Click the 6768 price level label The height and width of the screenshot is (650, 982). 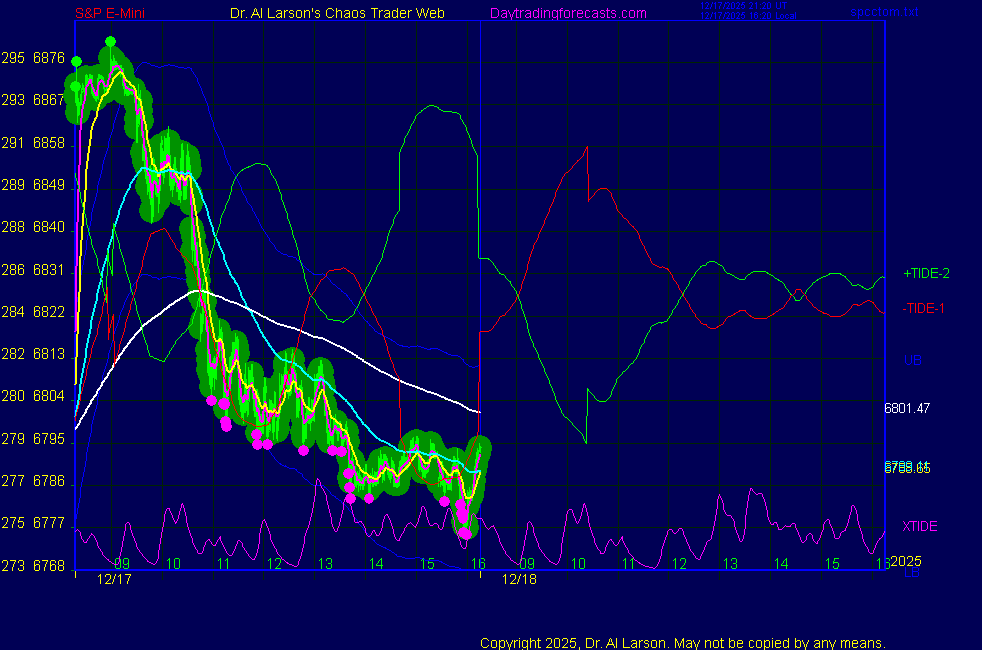pyautogui.click(x=47, y=566)
